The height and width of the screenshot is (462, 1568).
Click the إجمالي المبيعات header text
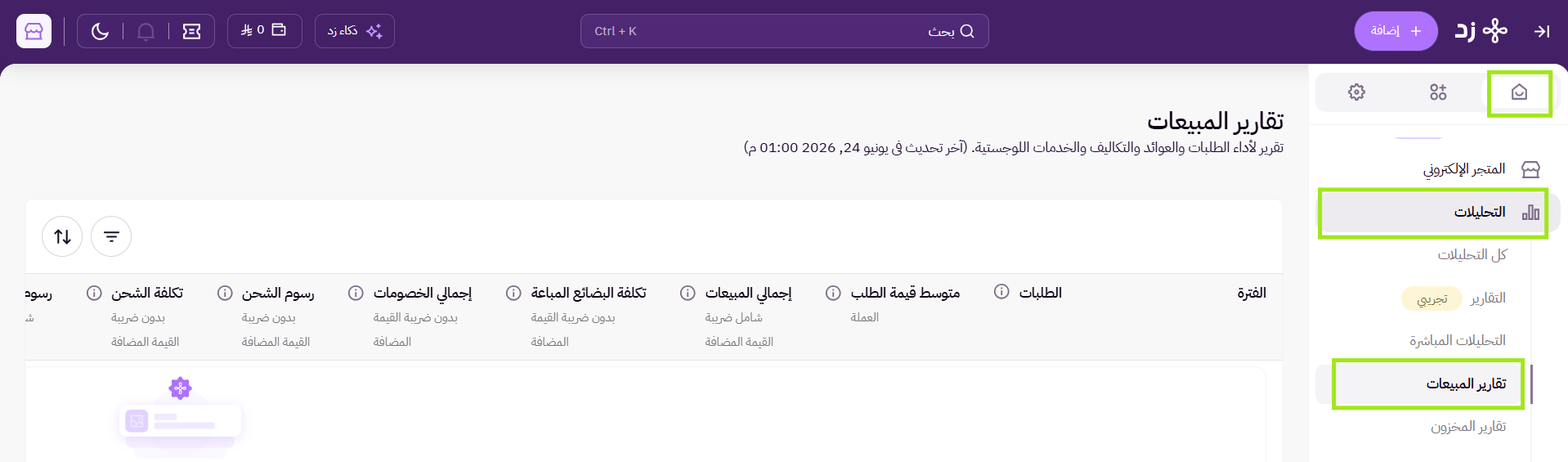point(748,293)
